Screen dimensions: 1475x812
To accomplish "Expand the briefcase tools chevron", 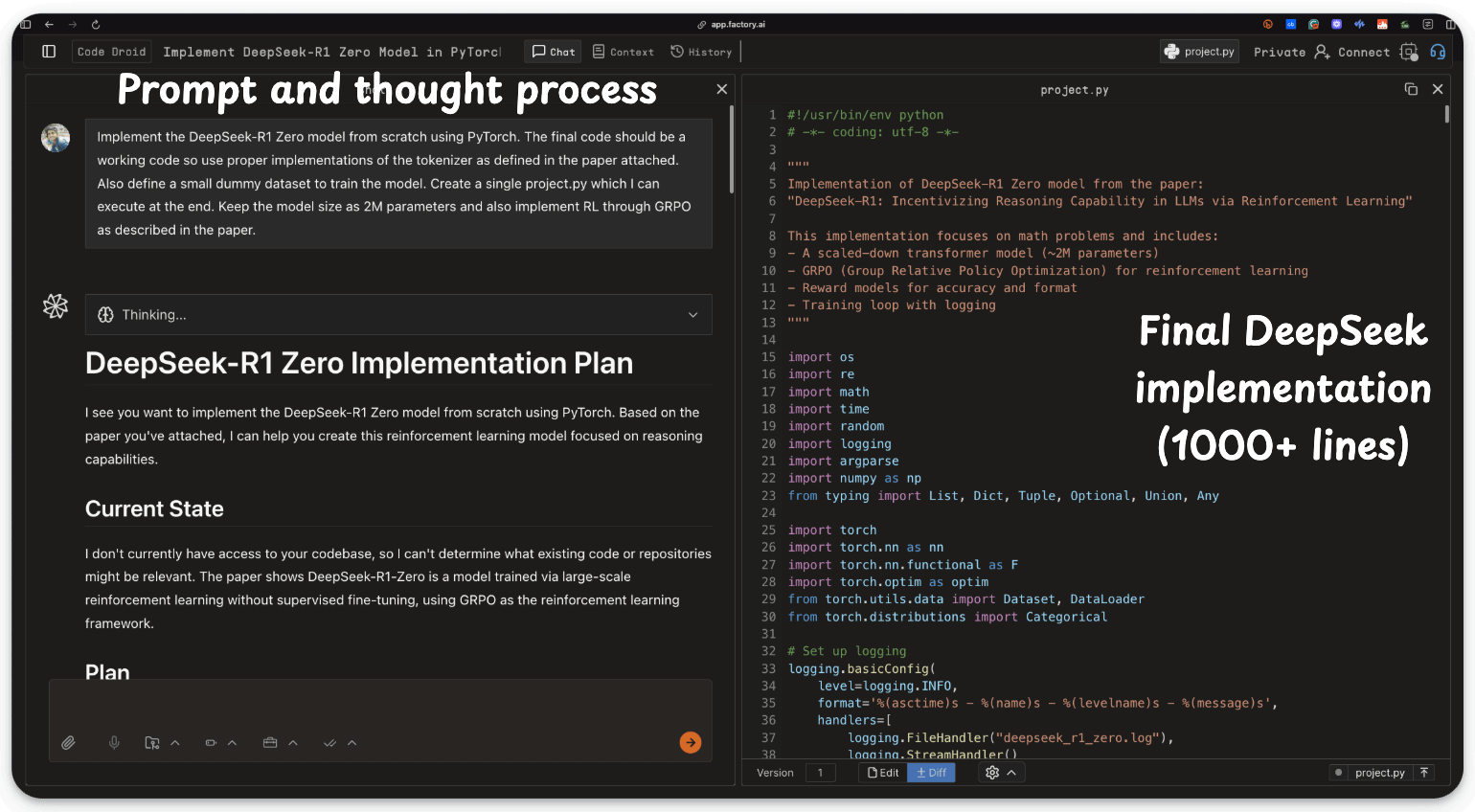I will click(x=293, y=743).
